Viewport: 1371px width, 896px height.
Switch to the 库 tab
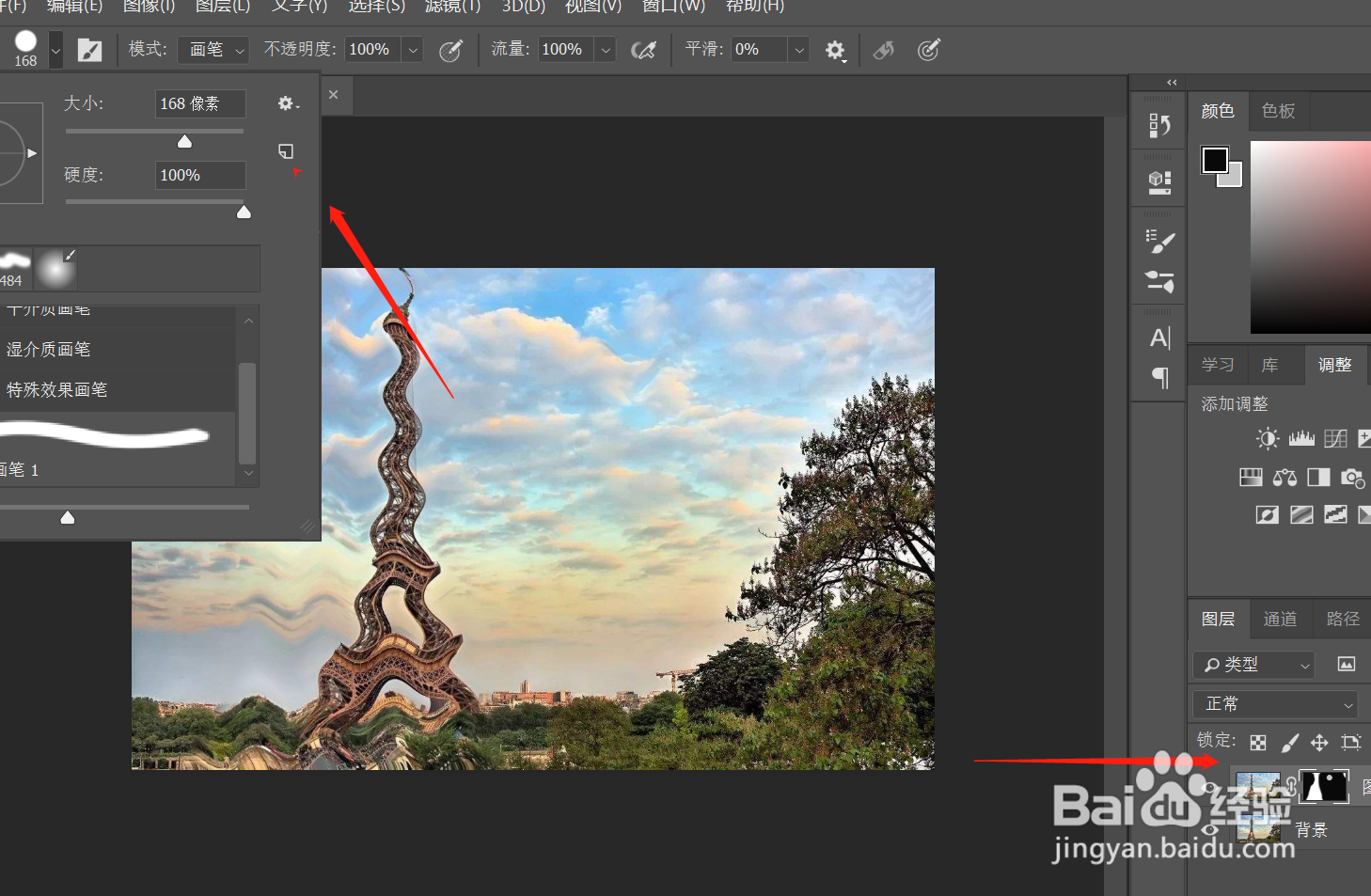click(x=1269, y=365)
